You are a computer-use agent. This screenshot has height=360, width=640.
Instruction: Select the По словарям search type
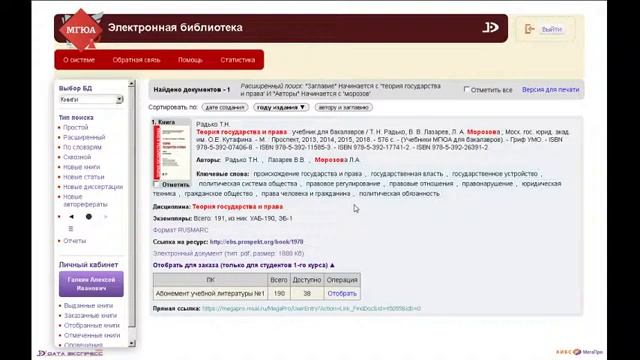(82, 147)
